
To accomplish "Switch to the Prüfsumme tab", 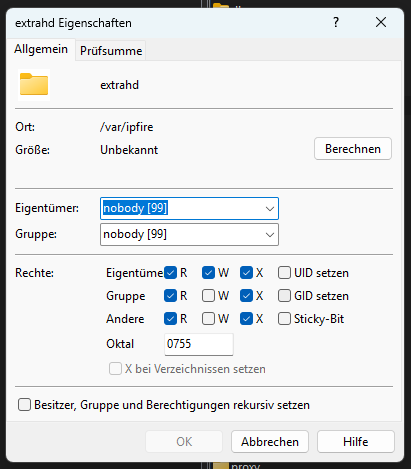I will (x=111, y=51).
